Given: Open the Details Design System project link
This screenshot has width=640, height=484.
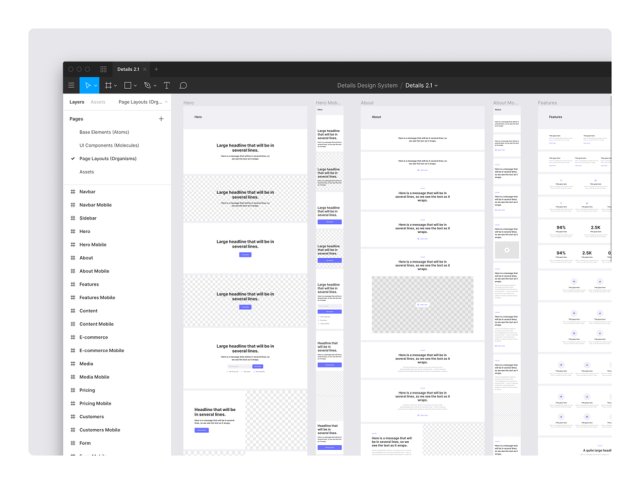Looking at the screenshot, I should coord(367,85).
